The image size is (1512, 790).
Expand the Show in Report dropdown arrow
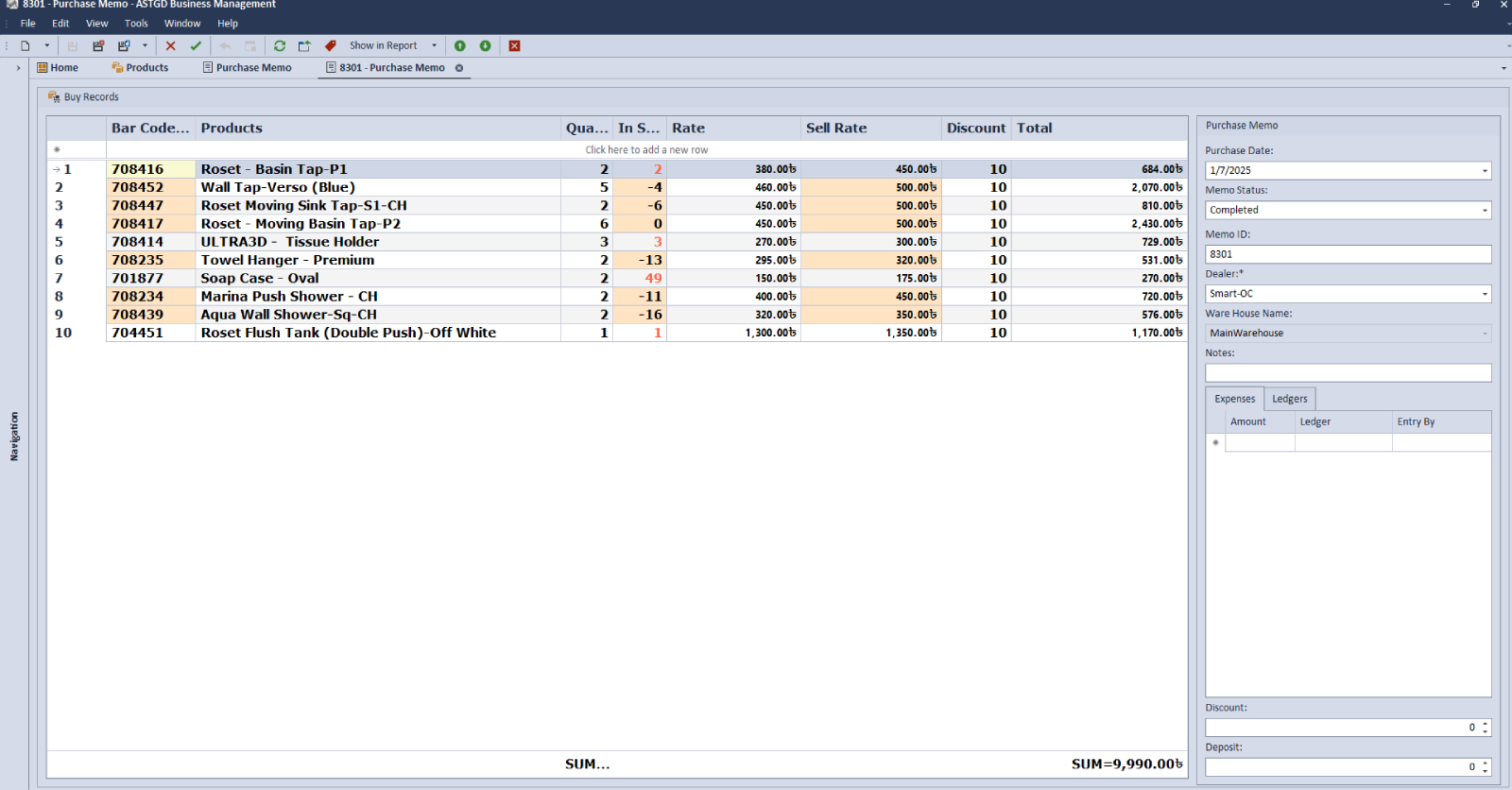pos(435,45)
